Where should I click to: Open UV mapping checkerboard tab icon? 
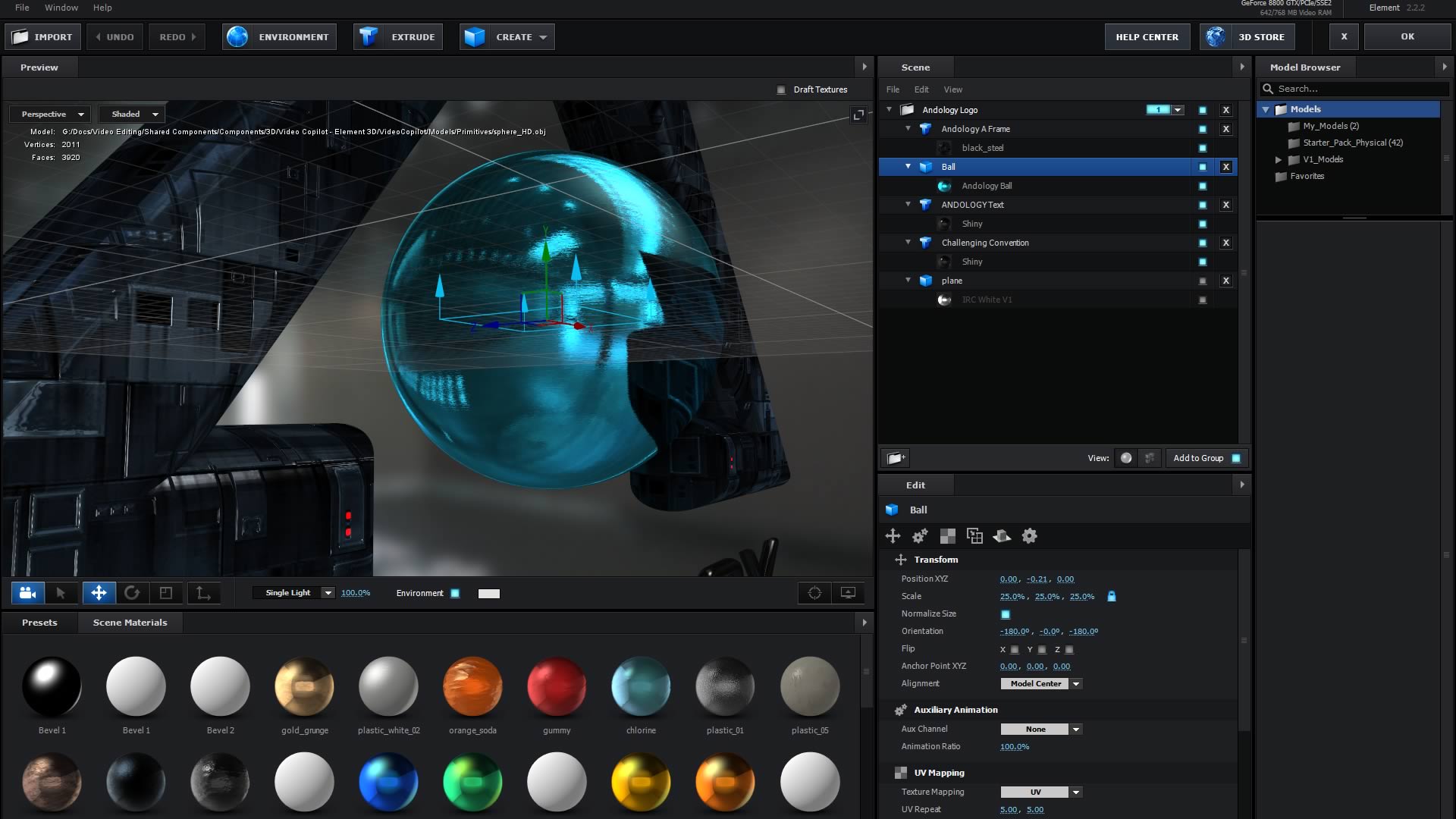click(x=947, y=536)
